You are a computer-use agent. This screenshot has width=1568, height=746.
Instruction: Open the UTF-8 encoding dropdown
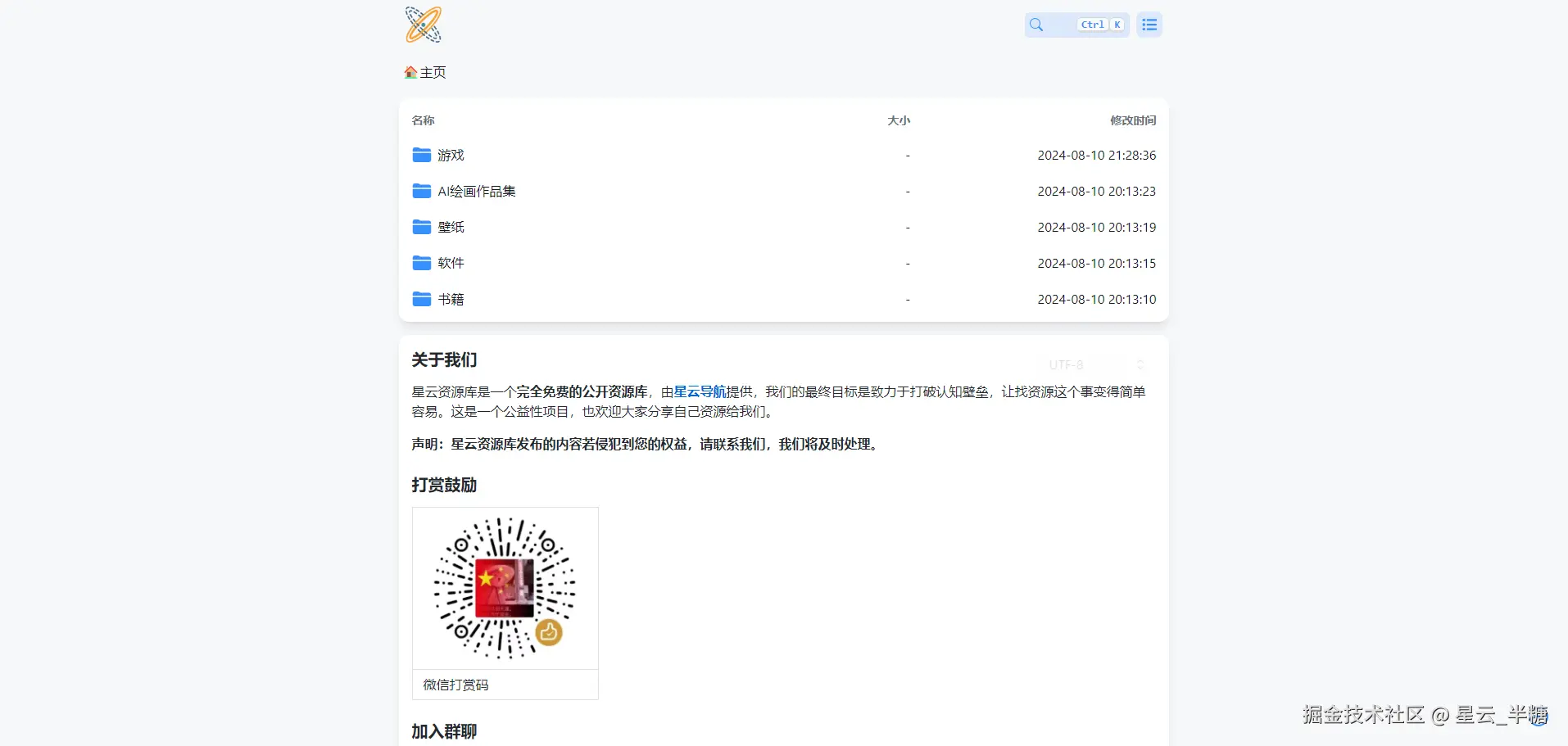[x=1096, y=364]
